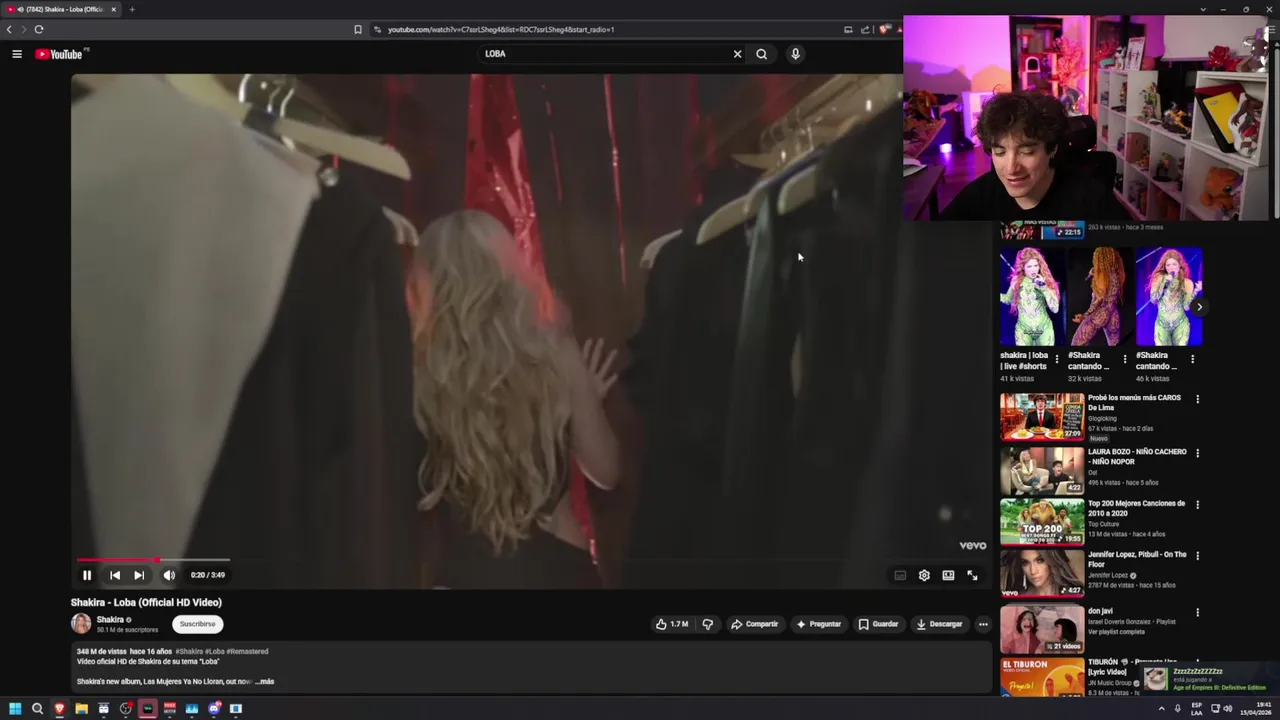This screenshot has width=1280, height=720.
Task: Bookmark this page in the address bar
Action: (358, 29)
